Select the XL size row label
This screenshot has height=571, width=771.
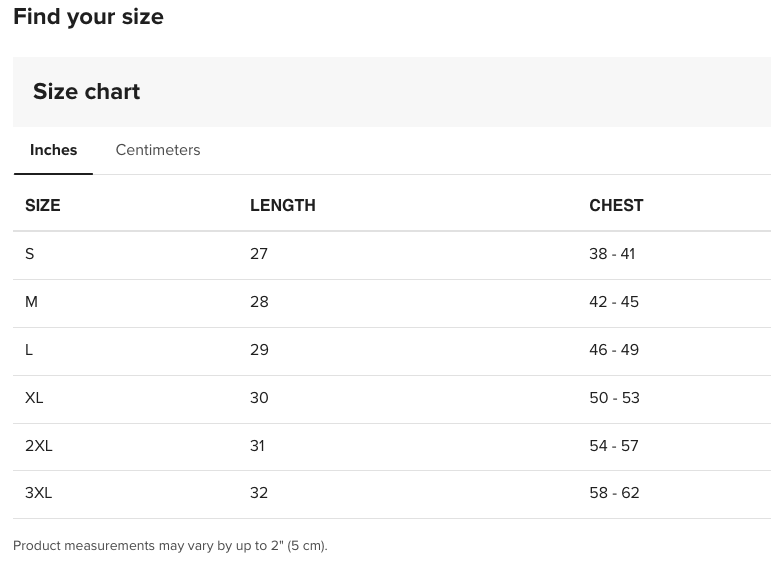34,398
